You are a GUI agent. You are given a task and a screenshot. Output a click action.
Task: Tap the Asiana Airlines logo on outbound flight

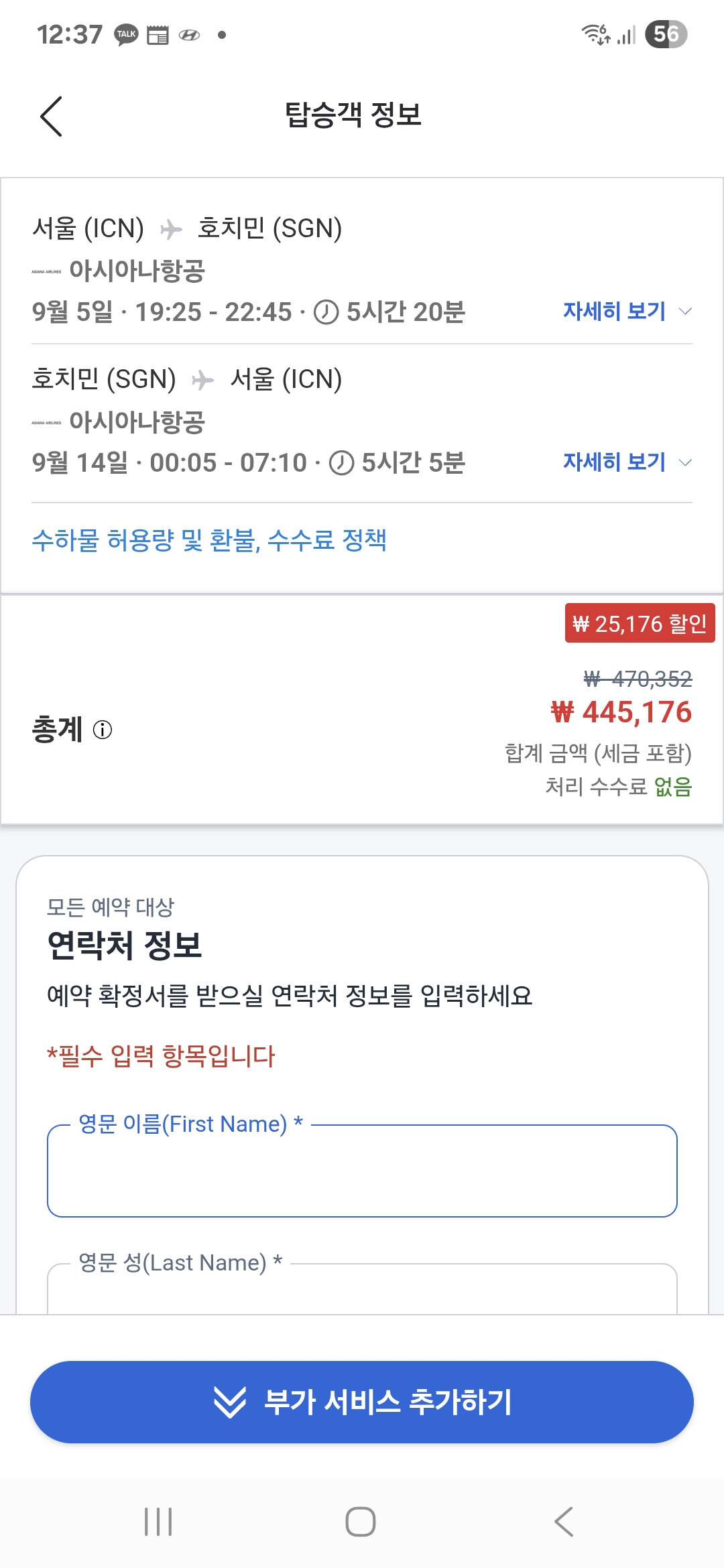tap(46, 271)
